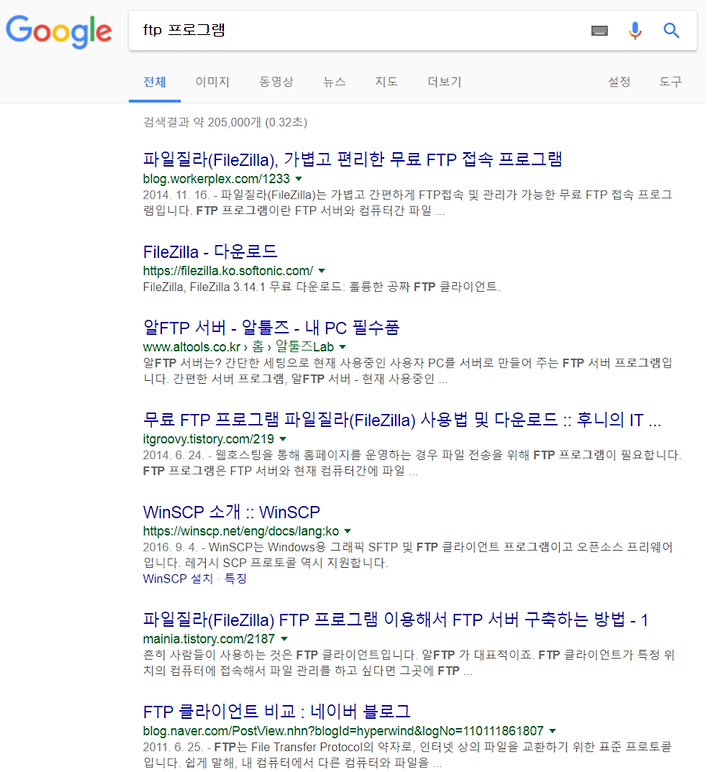The image size is (720, 772).
Task: Open '무료 FTP 프로그램 파일질라(FileZilla) 사용법 및 다운로드' result
Action: coord(402,420)
